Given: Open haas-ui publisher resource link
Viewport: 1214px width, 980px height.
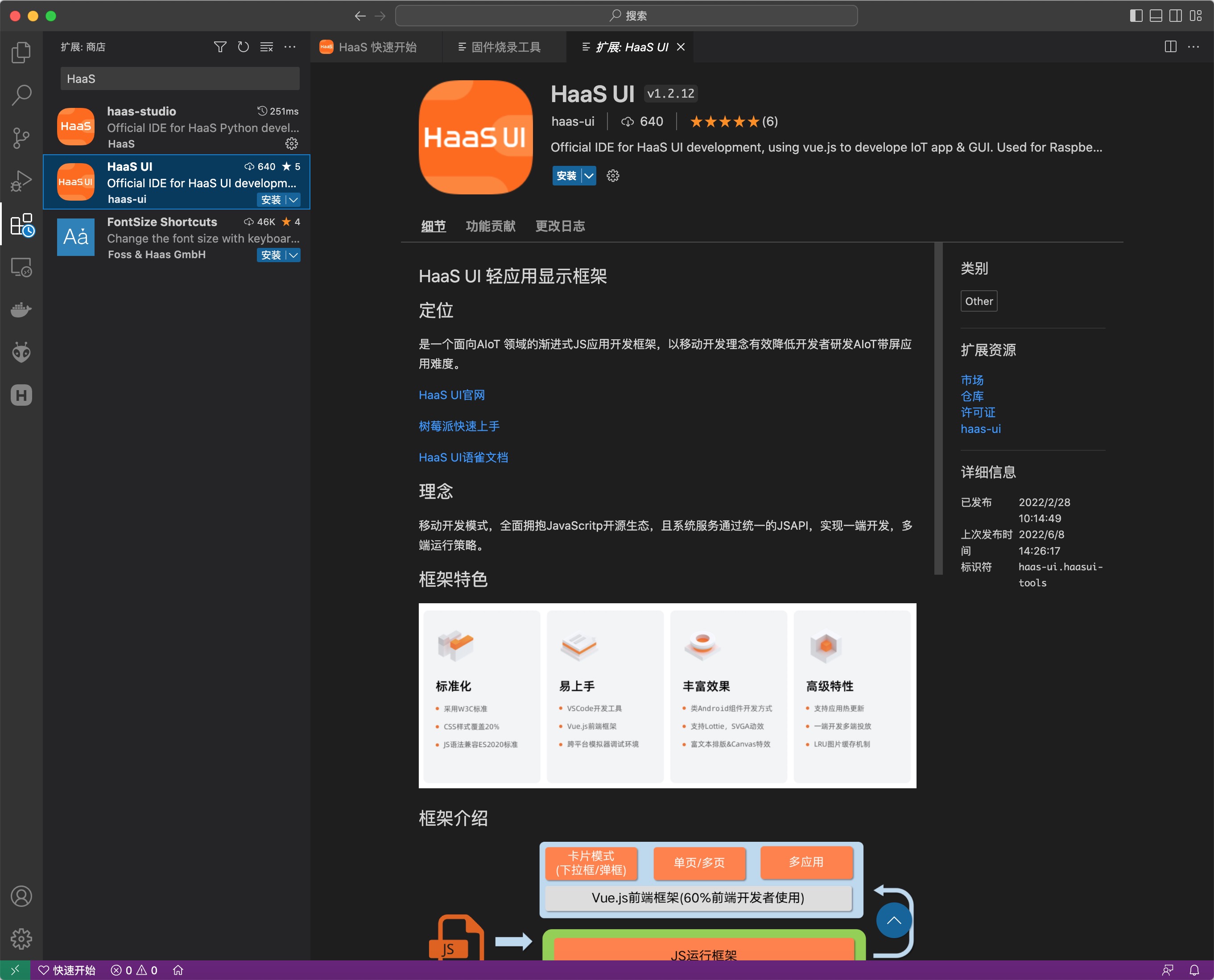Looking at the screenshot, I should tap(980, 428).
